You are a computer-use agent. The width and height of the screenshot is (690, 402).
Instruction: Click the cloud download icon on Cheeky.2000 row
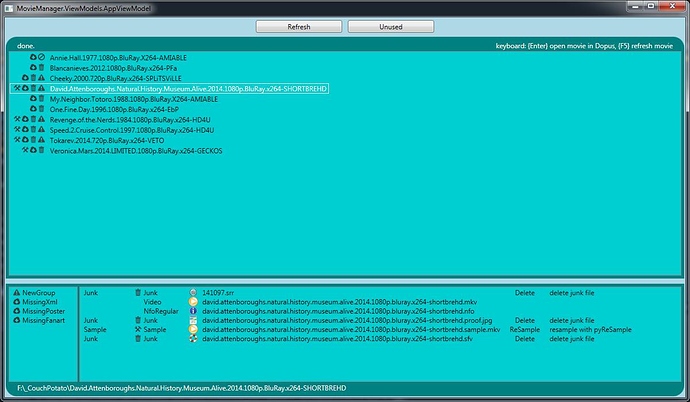pos(25,78)
